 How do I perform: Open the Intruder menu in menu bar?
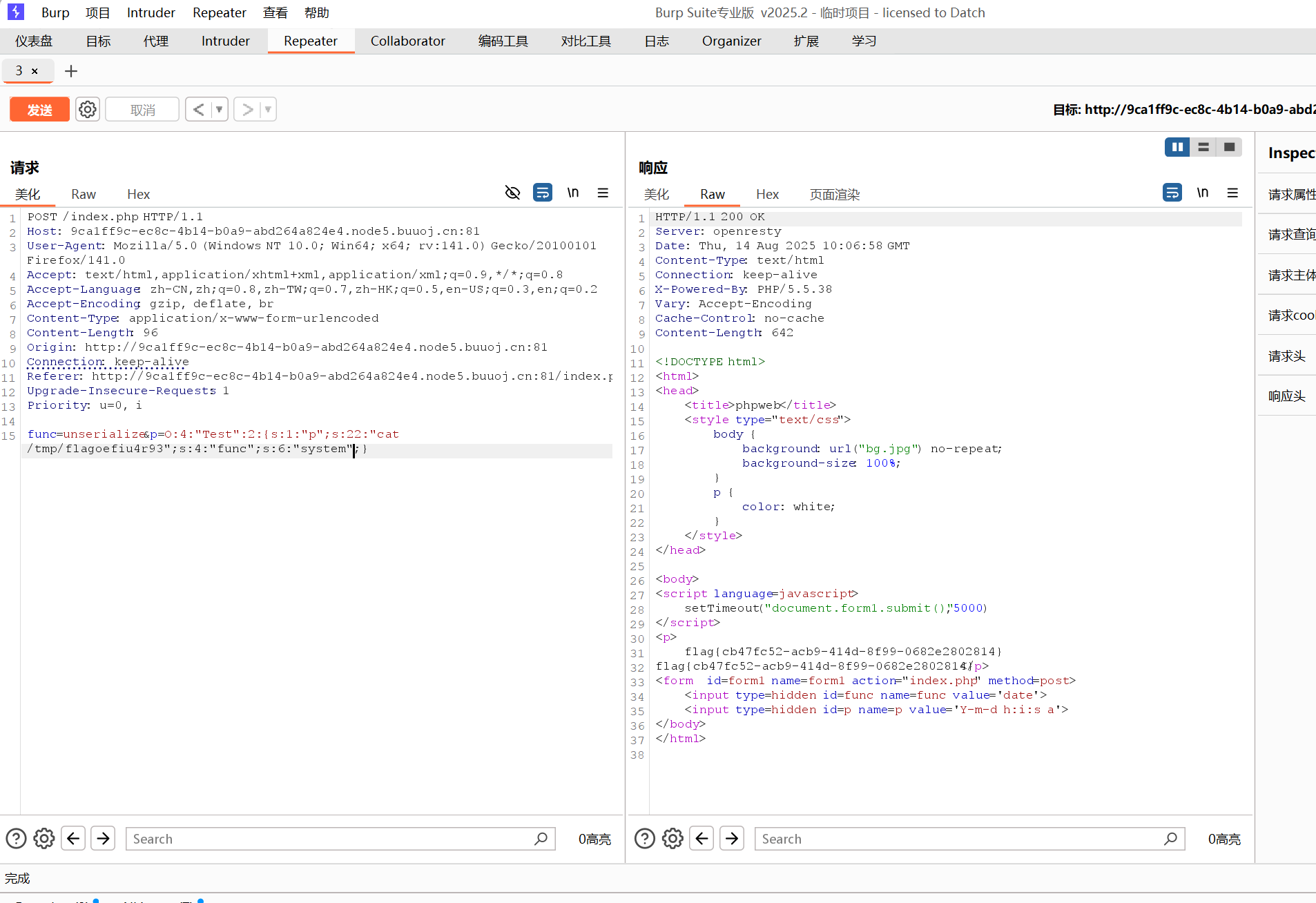click(x=151, y=12)
